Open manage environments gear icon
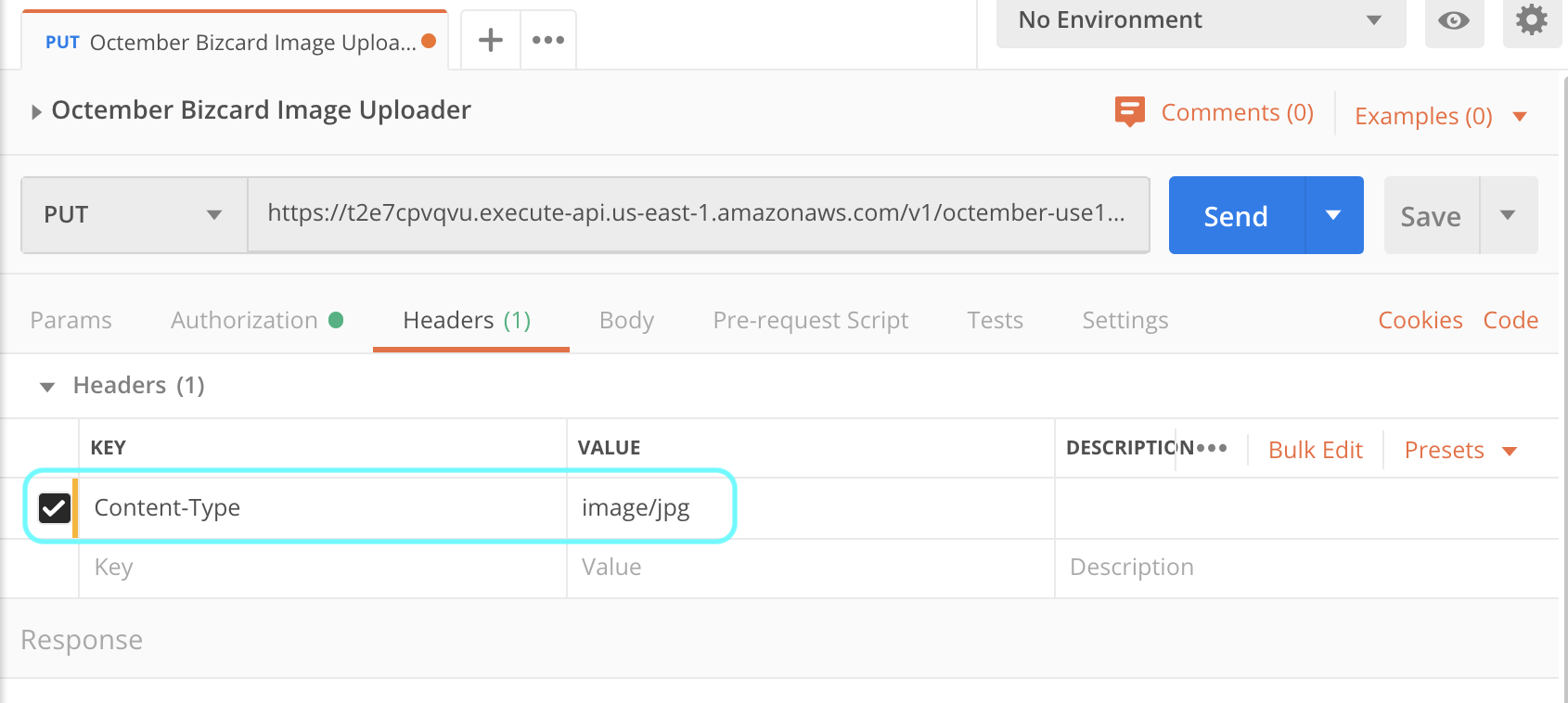Image resolution: width=1568 pixels, height=703 pixels. click(1531, 20)
